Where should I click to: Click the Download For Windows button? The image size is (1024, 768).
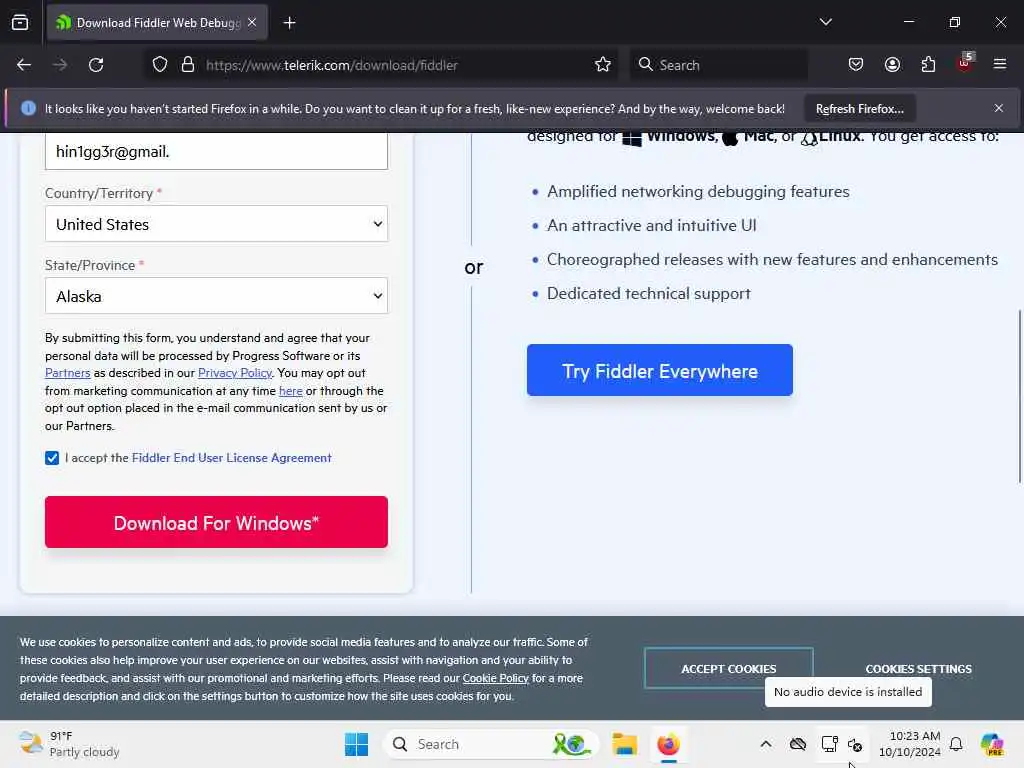[216, 522]
